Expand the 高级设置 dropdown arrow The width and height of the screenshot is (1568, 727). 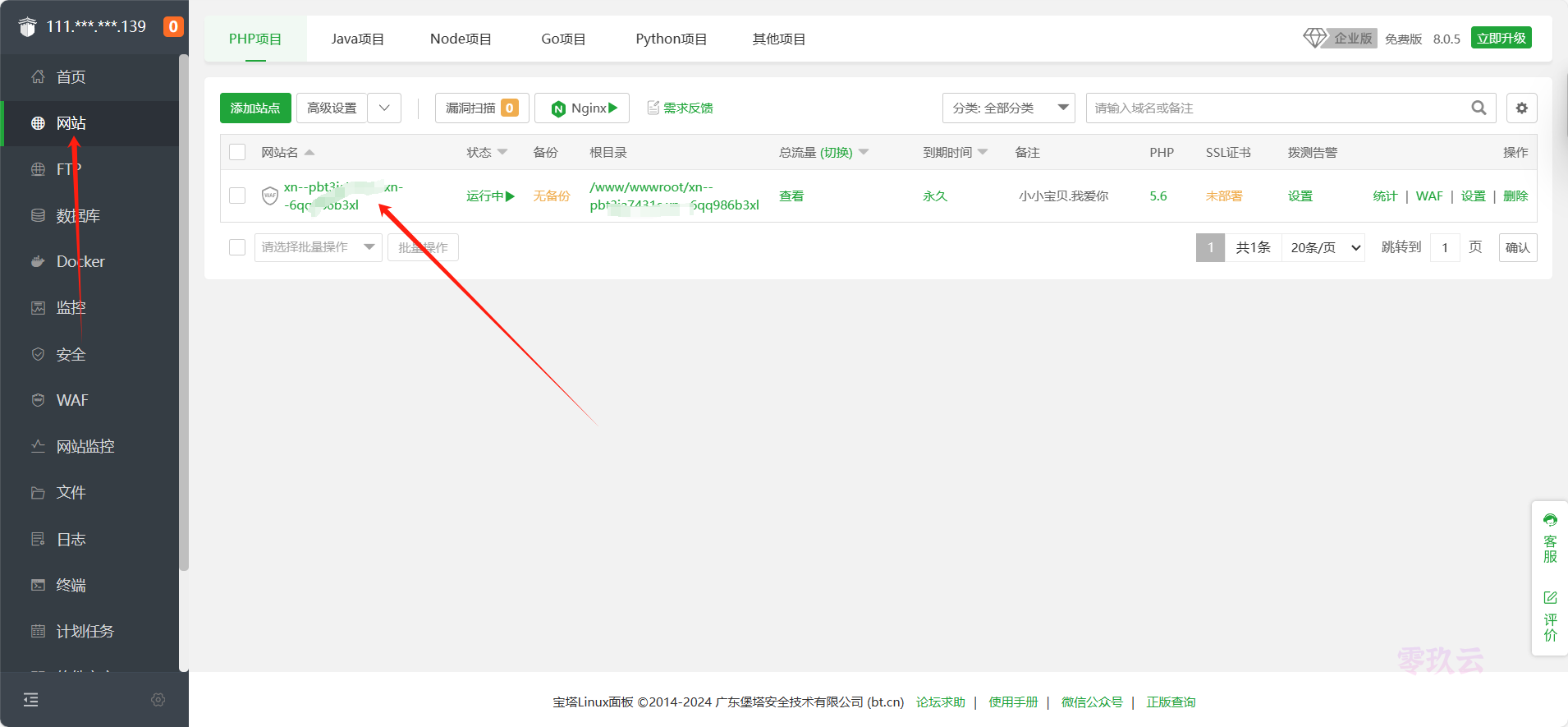pyautogui.click(x=384, y=108)
